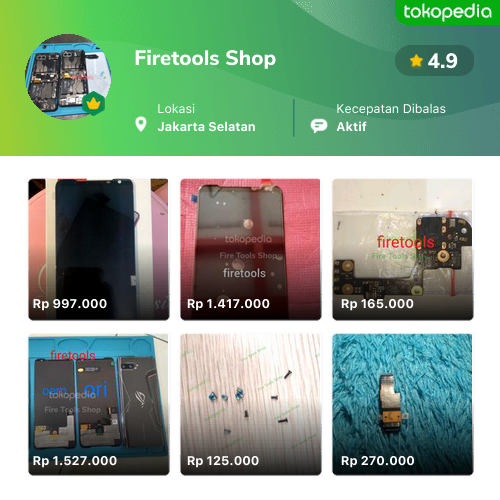Screen dimensions: 500x500
Task: Open the LCD screen product priced Rp 997.000
Action: (x=99, y=249)
